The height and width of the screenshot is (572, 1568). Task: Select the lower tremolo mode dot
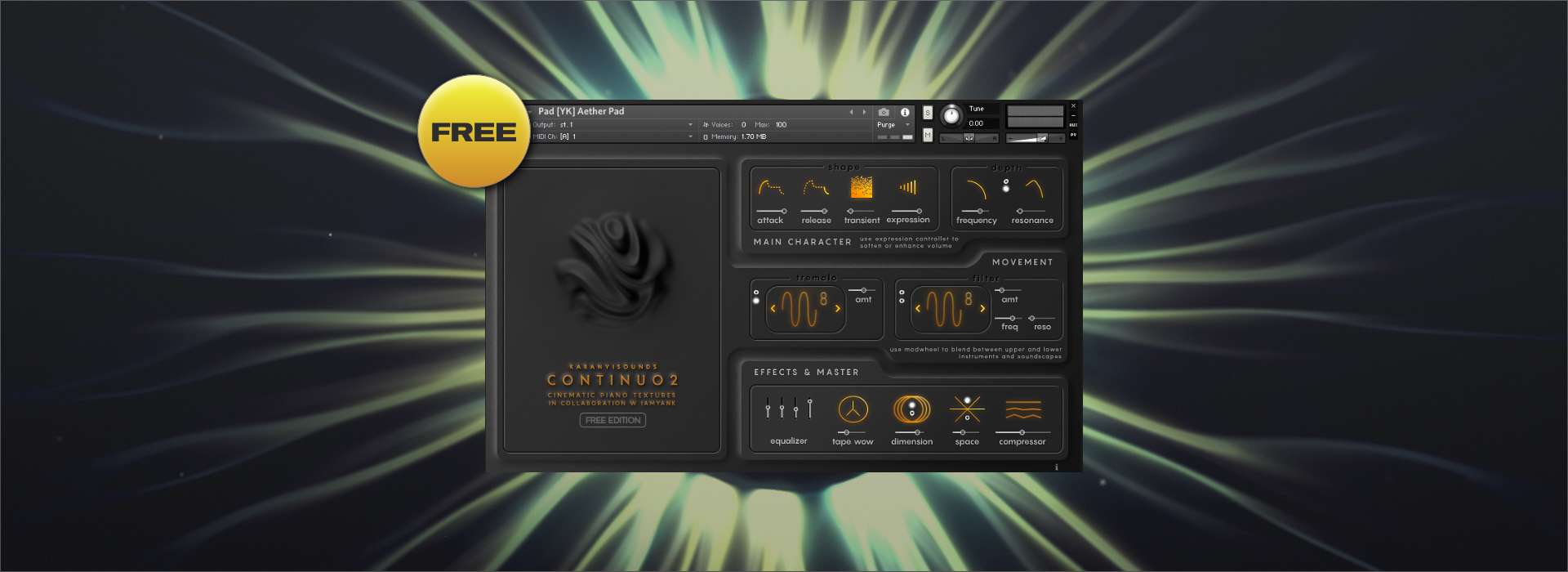756,301
